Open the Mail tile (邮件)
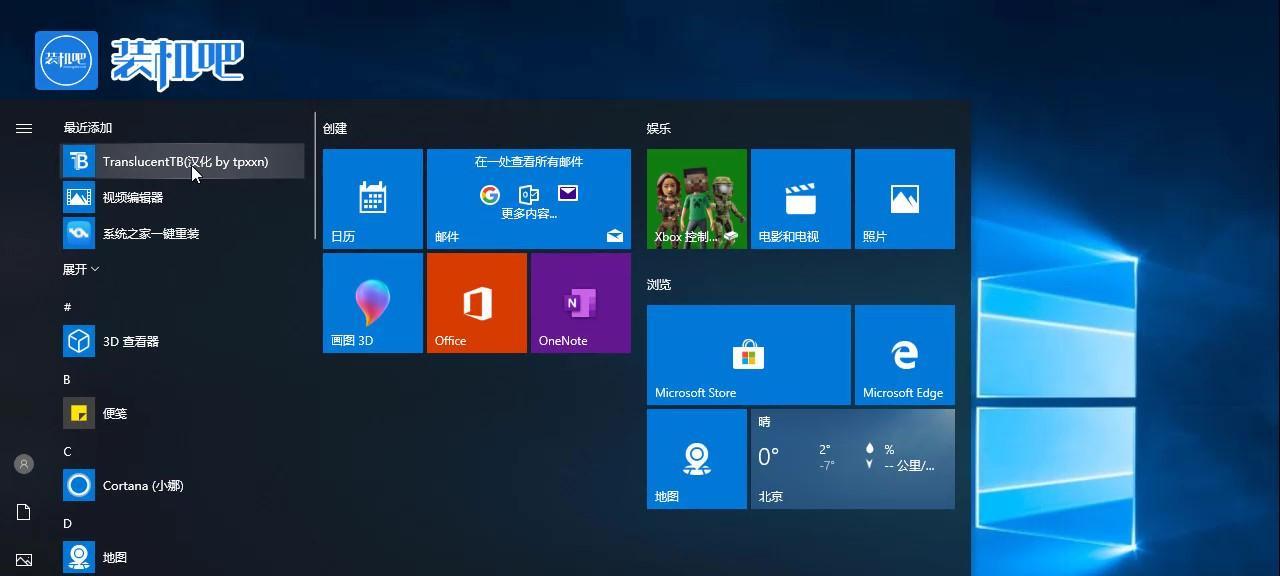1280x576 pixels. (x=529, y=199)
